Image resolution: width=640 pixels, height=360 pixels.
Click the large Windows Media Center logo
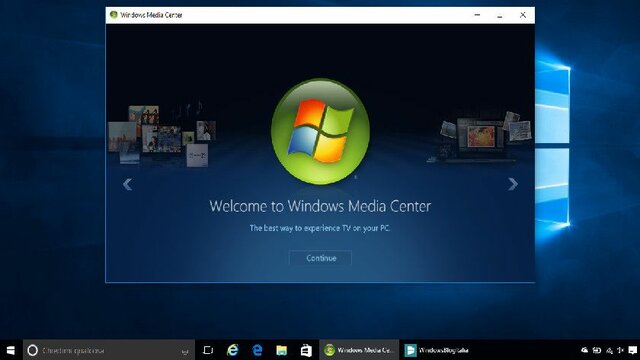pos(320,131)
